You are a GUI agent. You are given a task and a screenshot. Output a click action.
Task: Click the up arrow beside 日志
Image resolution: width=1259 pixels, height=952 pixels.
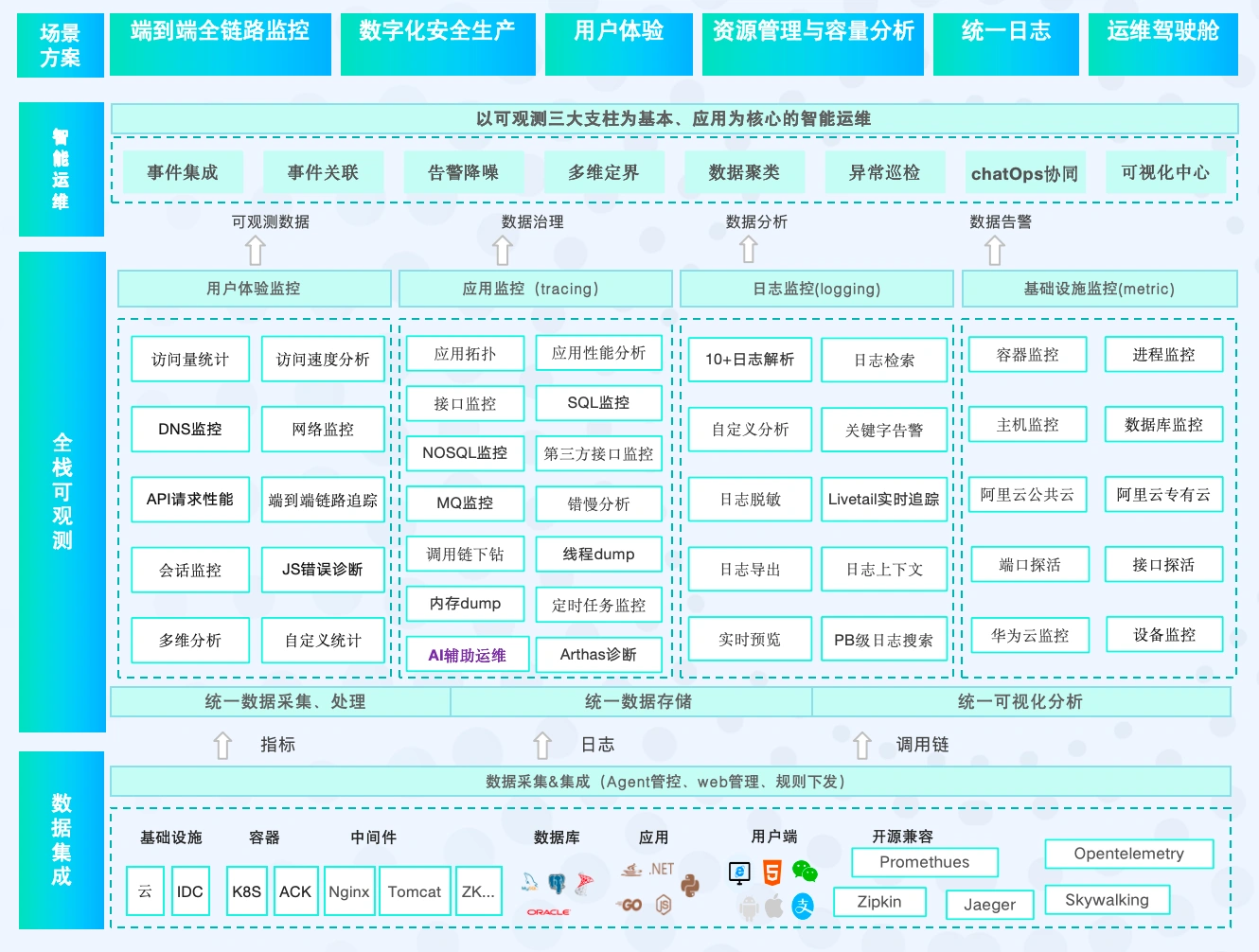coord(542,746)
